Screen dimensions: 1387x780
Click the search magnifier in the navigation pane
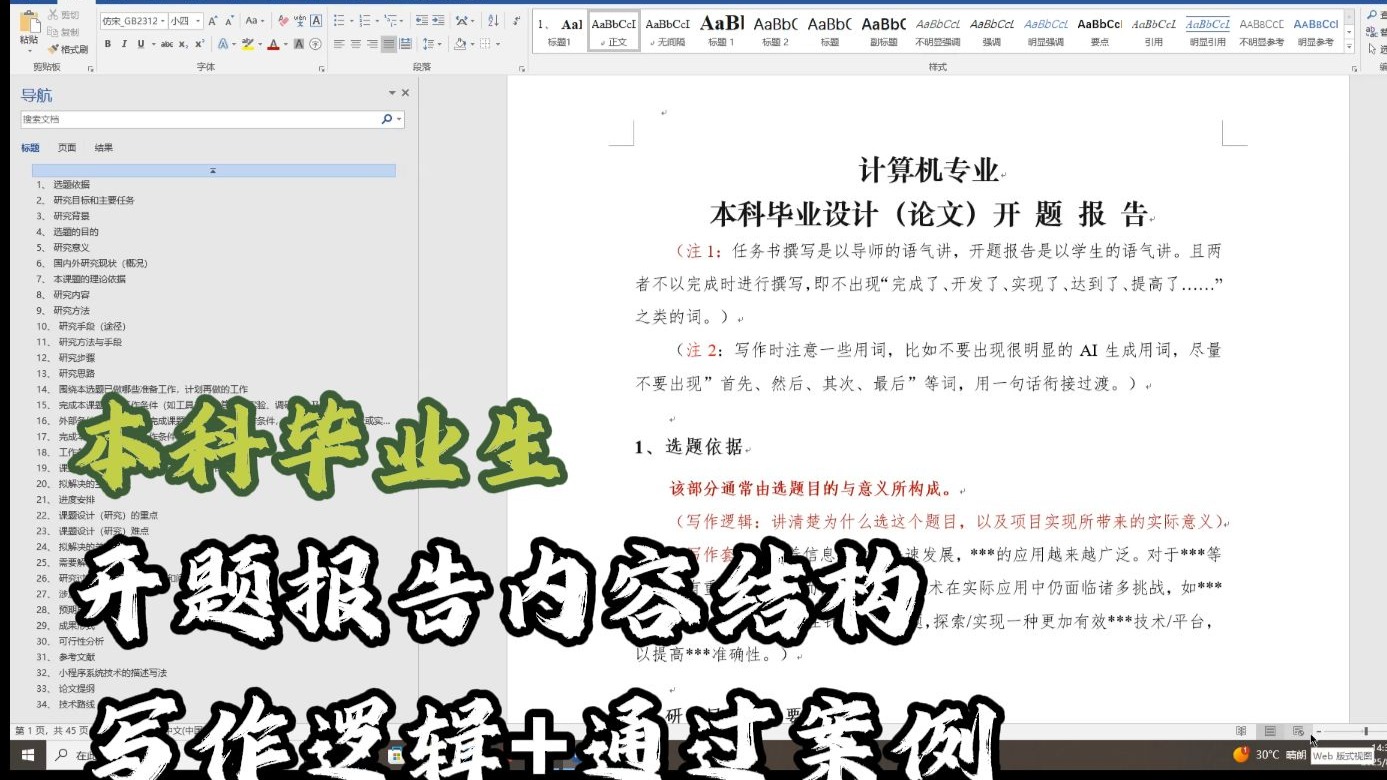click(x=387, y=119)
